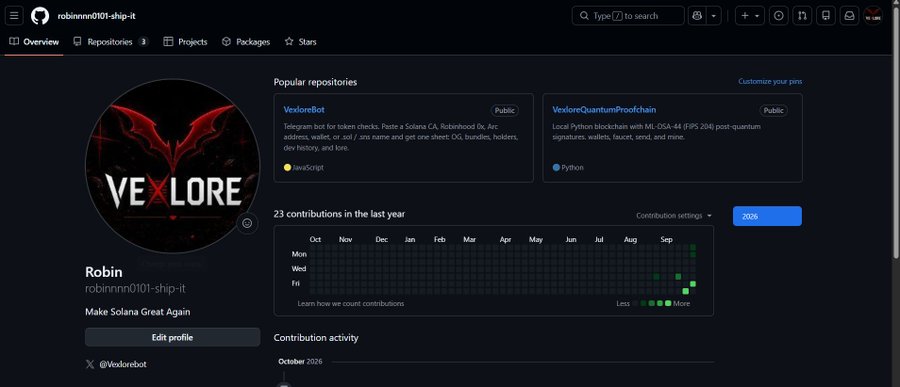Click the search bar Type / to search
The image size is (900, 387).
pos(628,16)
